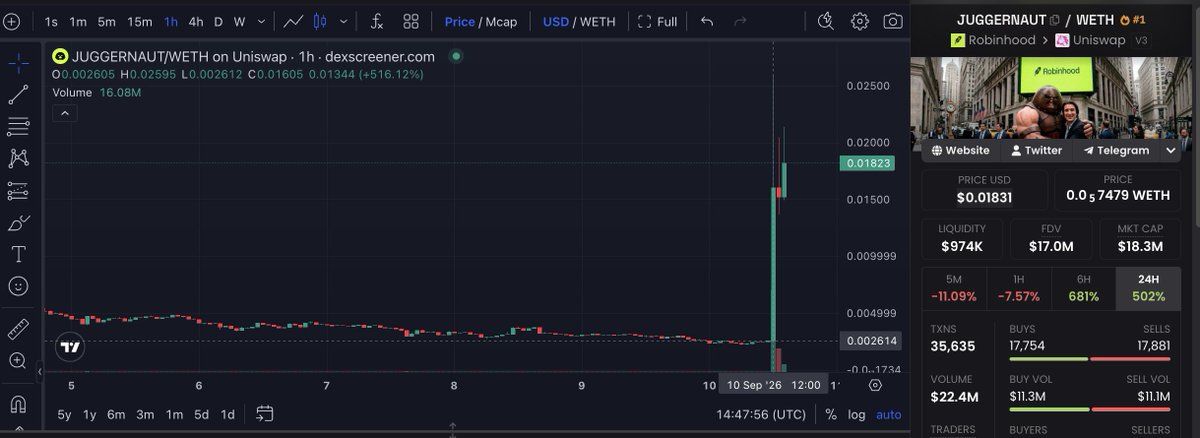
Task: Toggle Price / Mcap display
Action: click(481, 21)
